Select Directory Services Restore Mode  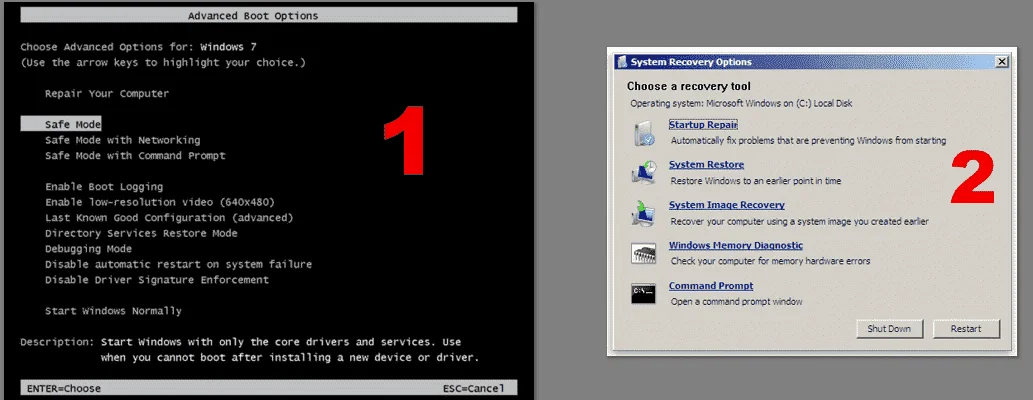(x=141, y=233)
